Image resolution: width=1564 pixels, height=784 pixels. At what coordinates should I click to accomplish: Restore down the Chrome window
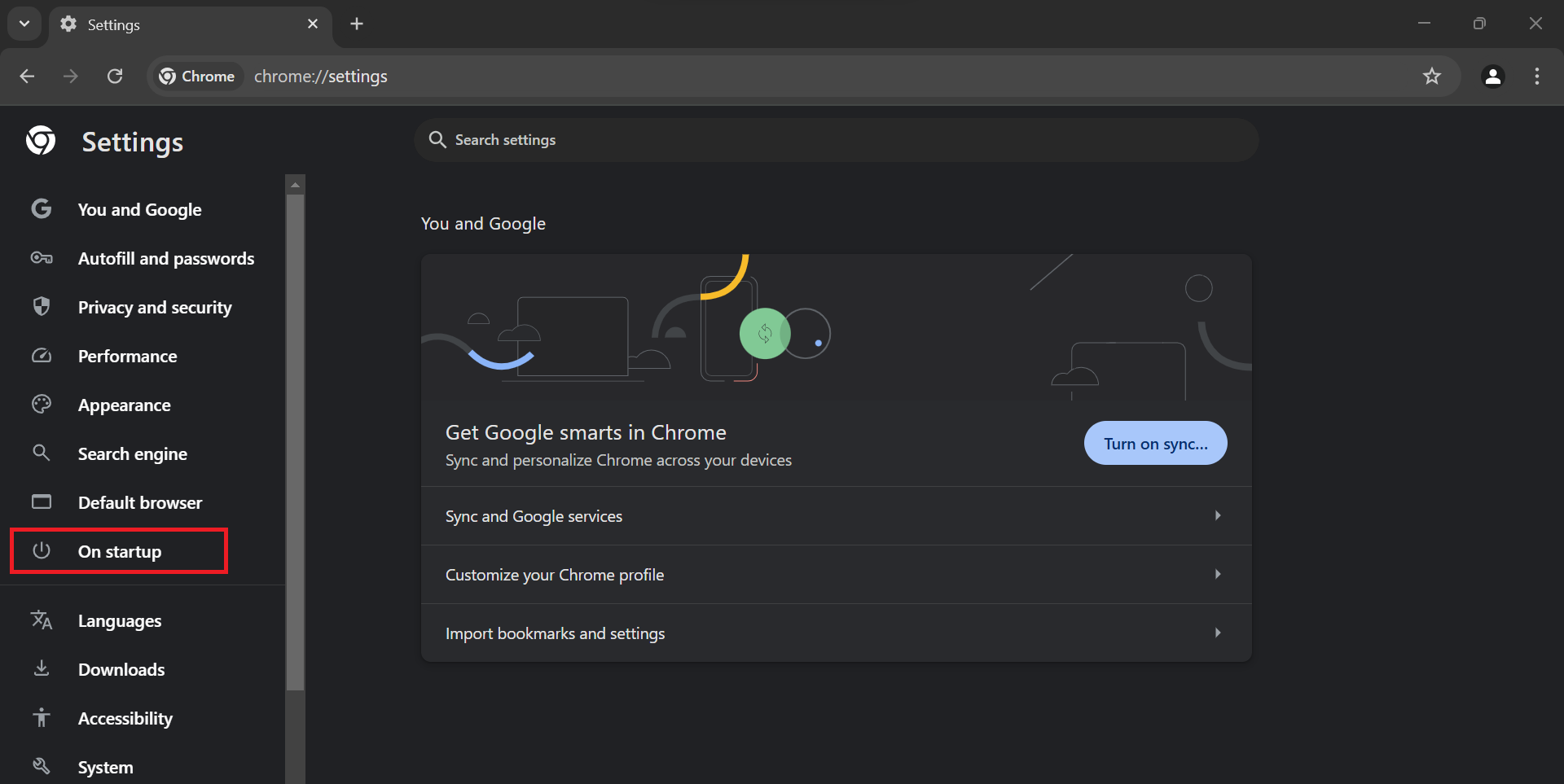1479,24
